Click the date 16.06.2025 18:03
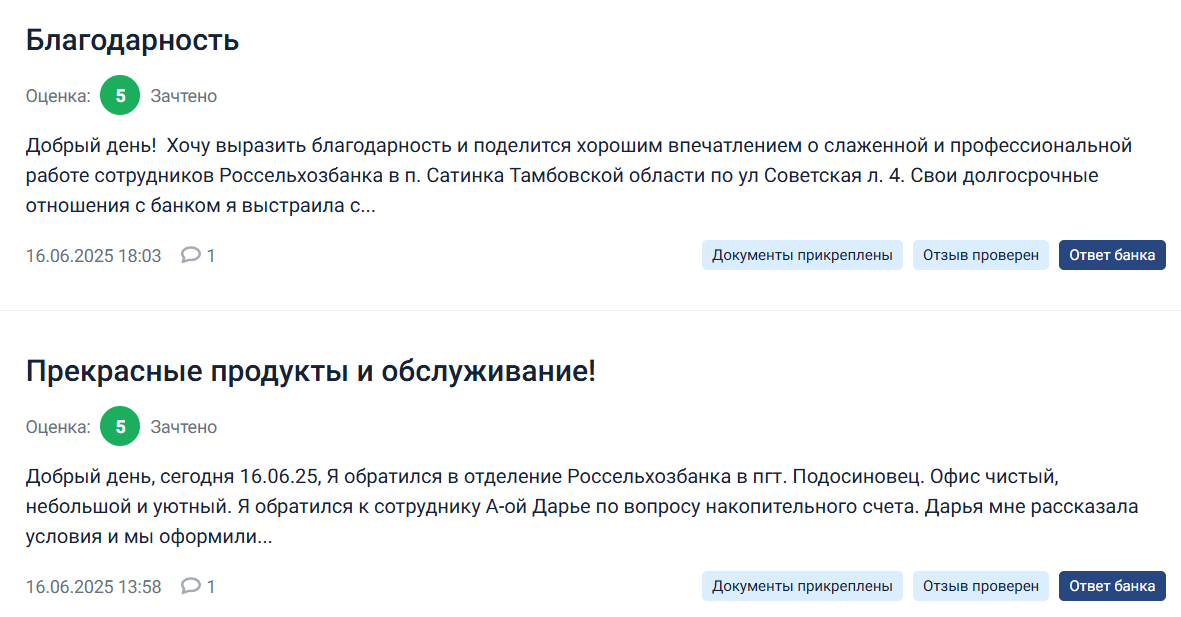1181x617 pixels. 93,256
